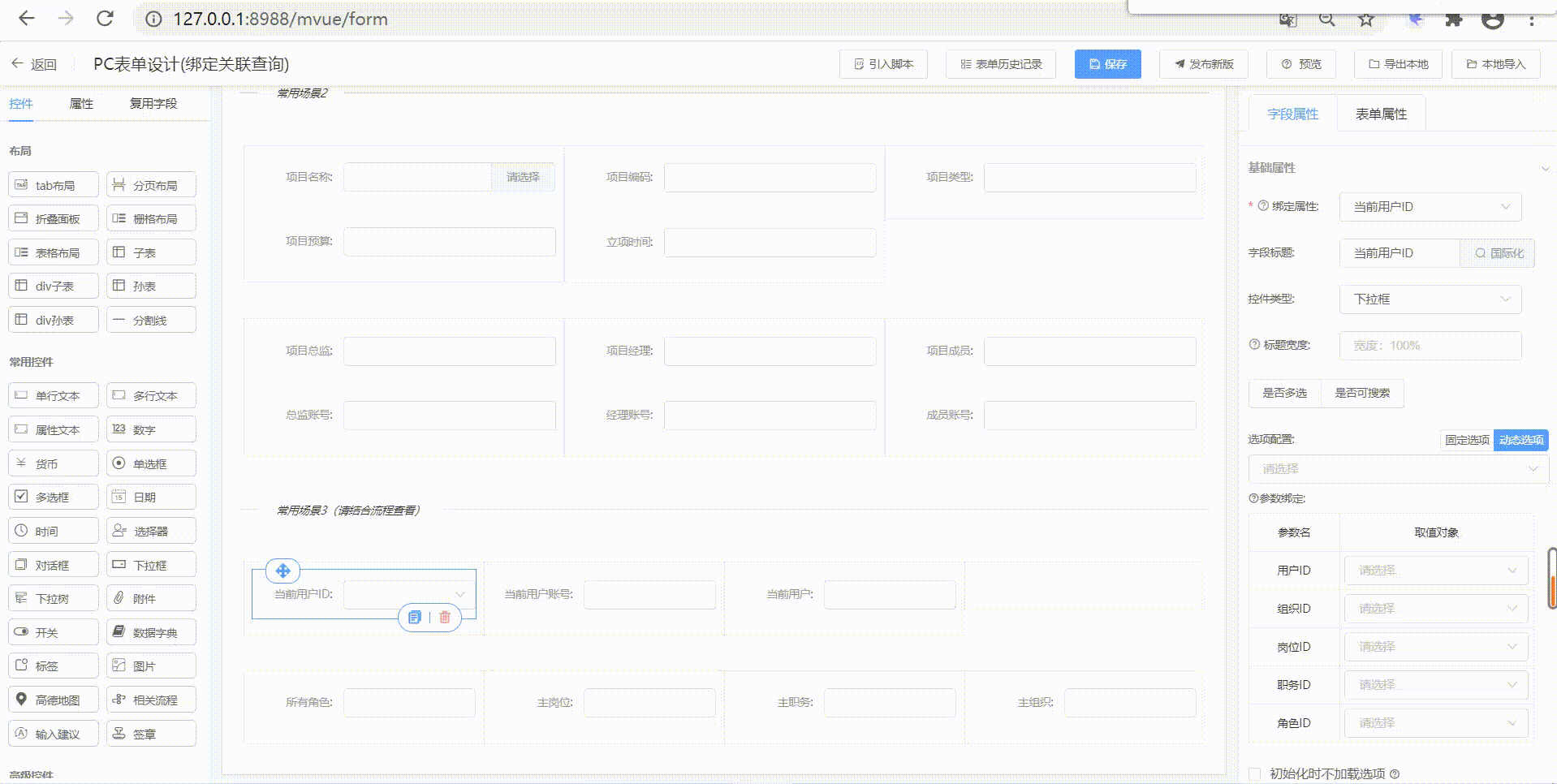Click the copy icon on selected field

tap(415, 618)
